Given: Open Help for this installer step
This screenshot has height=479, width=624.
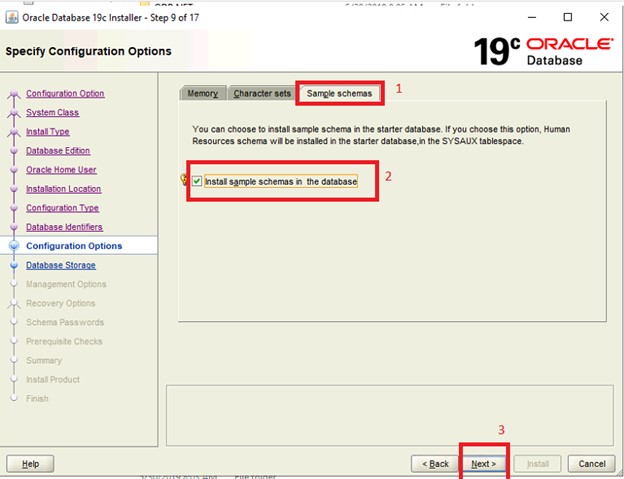Looking at the screenshot, I should pos(30,464).
